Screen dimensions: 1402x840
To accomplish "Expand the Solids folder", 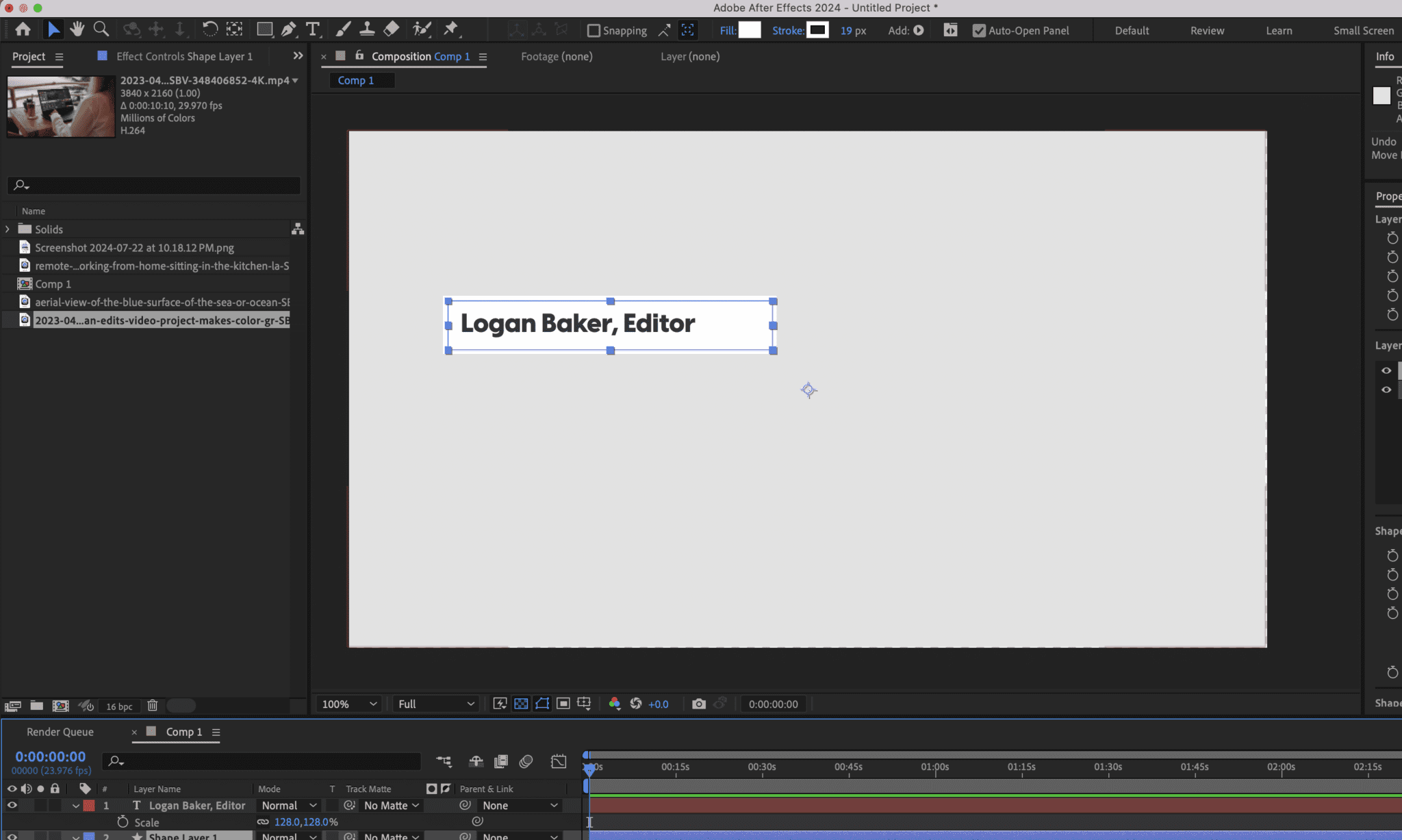I will click(8, 229).
